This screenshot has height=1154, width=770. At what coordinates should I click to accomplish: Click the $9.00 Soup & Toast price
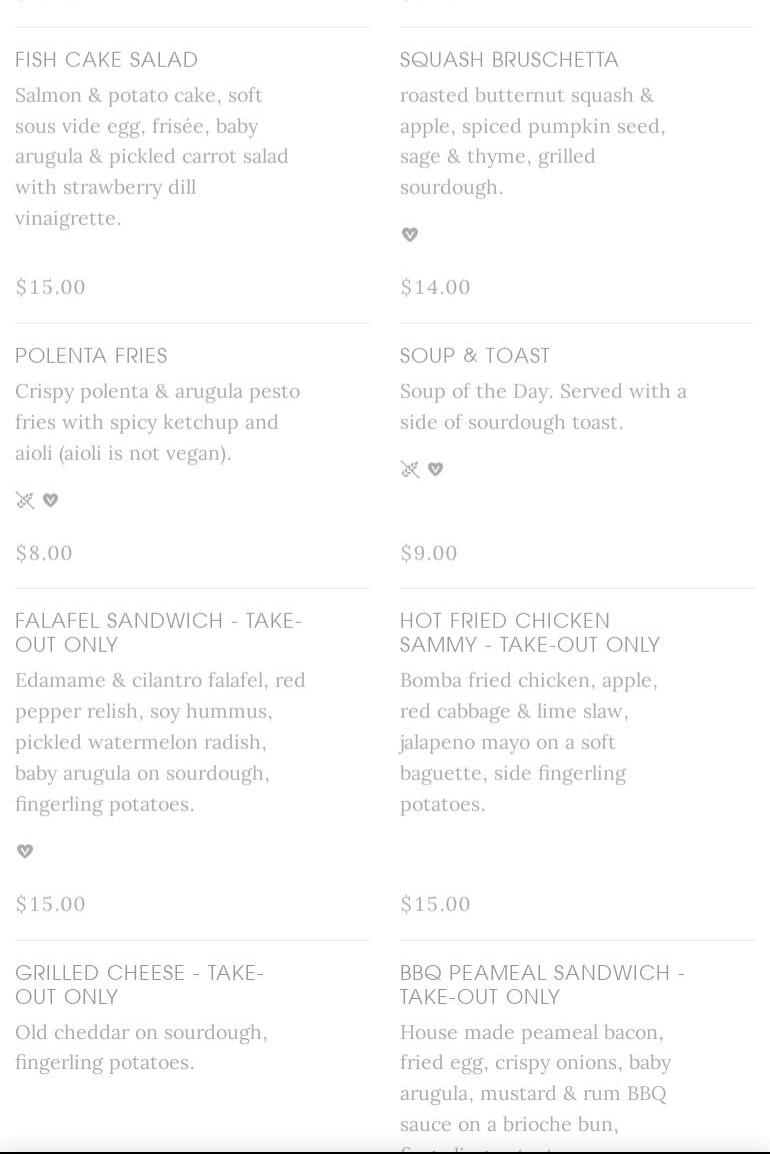click(429, 553)
